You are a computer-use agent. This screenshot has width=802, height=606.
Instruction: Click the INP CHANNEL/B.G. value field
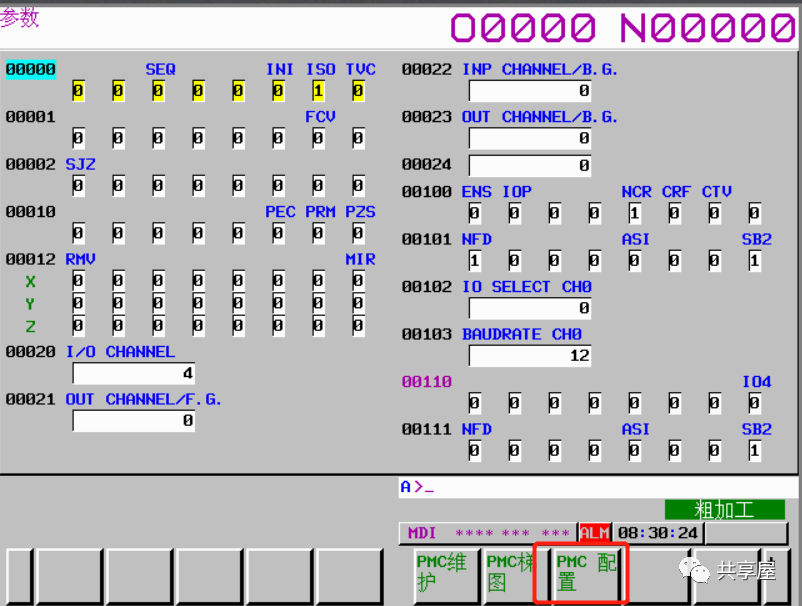click(530, 91)
